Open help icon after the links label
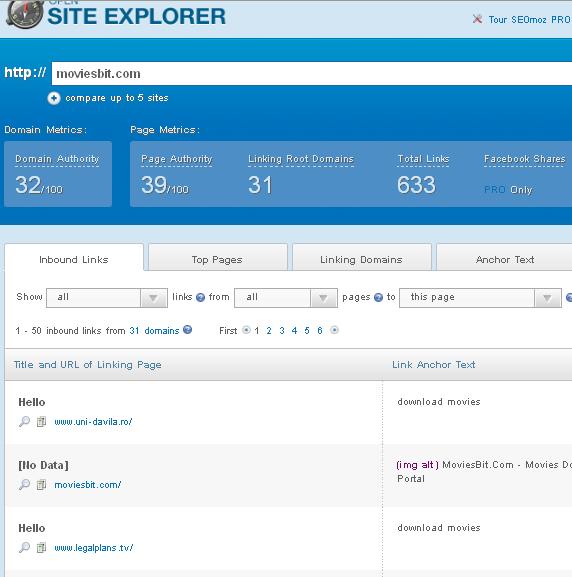This screenshot has height=577, width=572. pyautogui.click(x=200, y=297)
